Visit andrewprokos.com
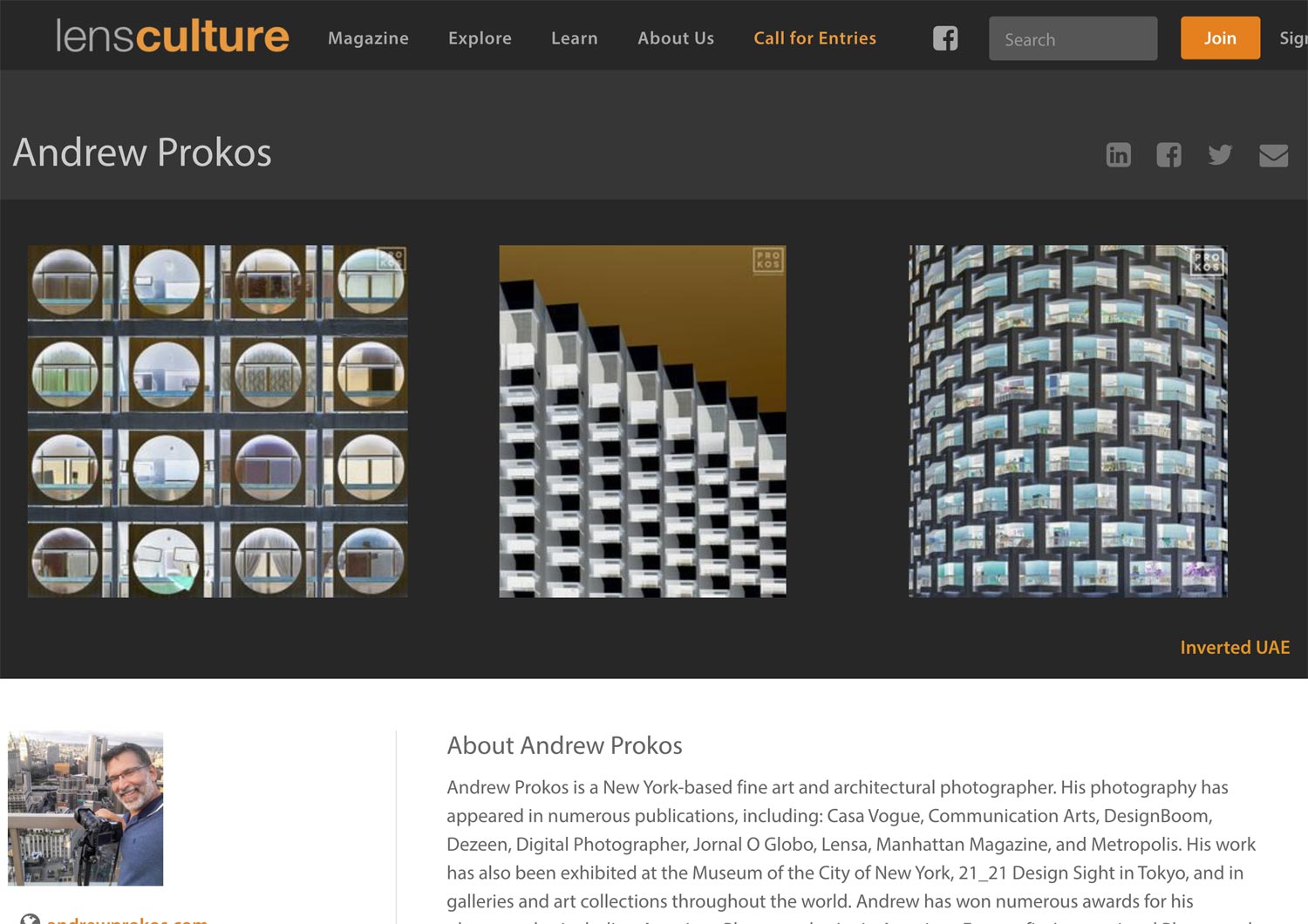Image resolution: width=1308 pixels, height=924 pixels. click(x=127, y=921)
